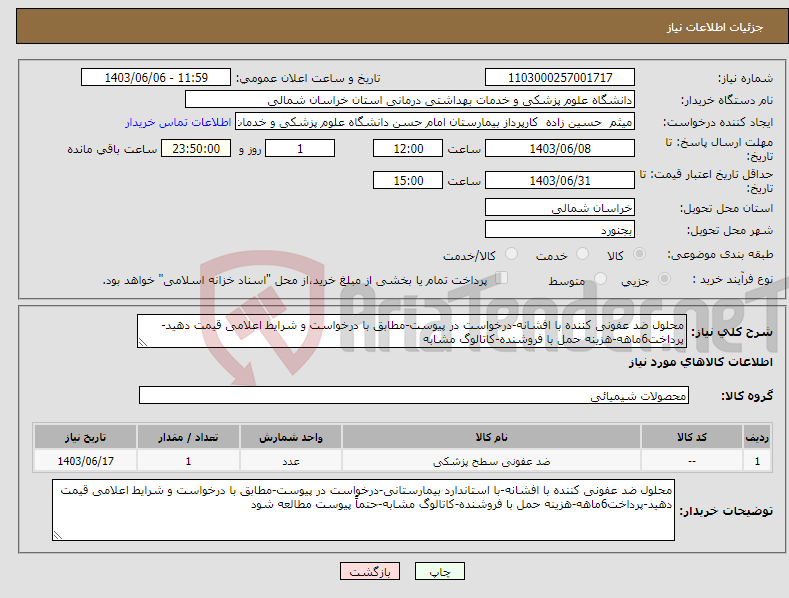Click the delivery province field خراسان شمالی
The height and width of the screenshot is (598, 789).
coord(560,207)
